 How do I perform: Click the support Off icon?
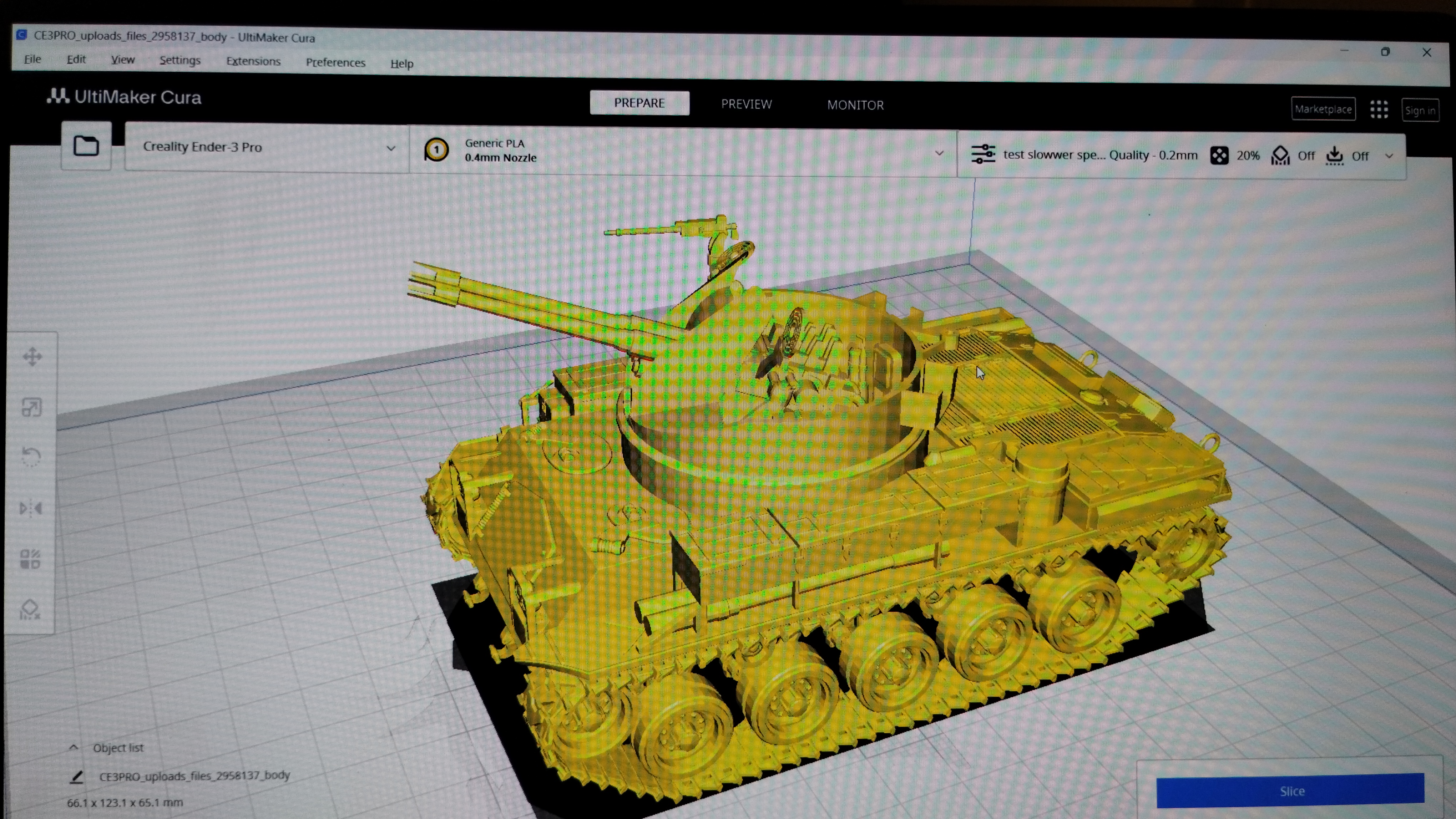pos(1280,156)
